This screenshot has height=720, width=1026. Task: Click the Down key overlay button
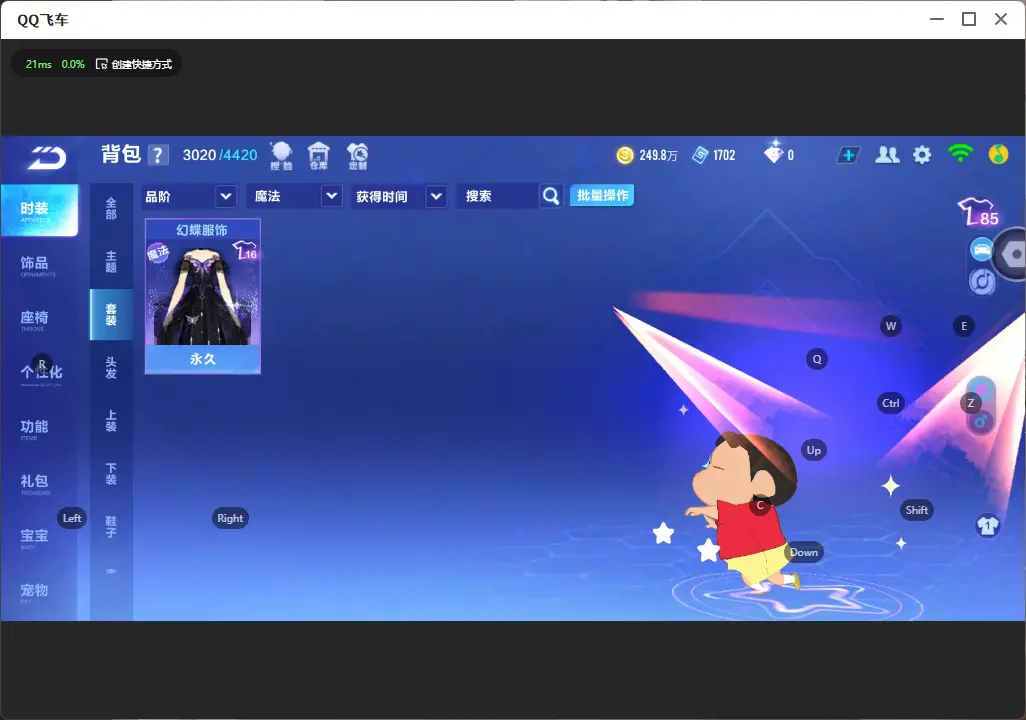(x=804, y=552)
